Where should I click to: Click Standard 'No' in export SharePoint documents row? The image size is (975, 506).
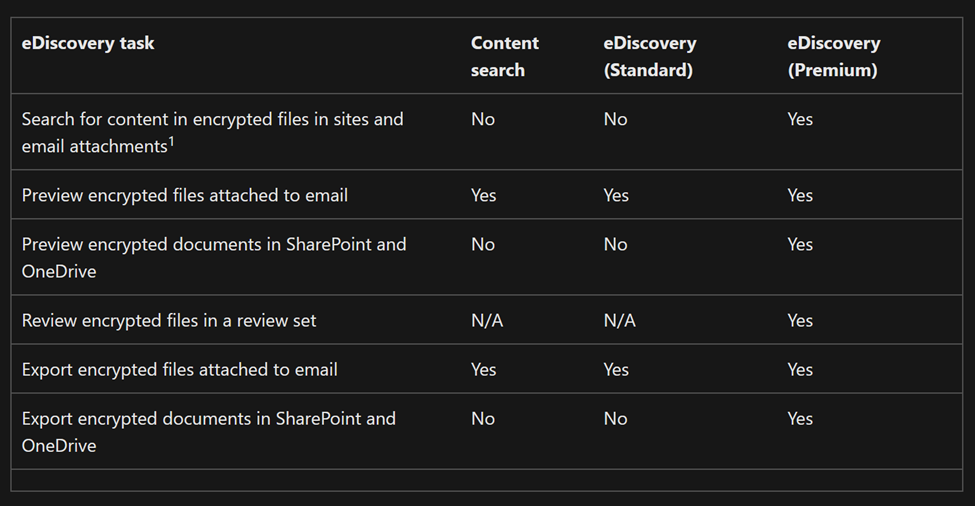pyautogui.click(x=615, y=419)
